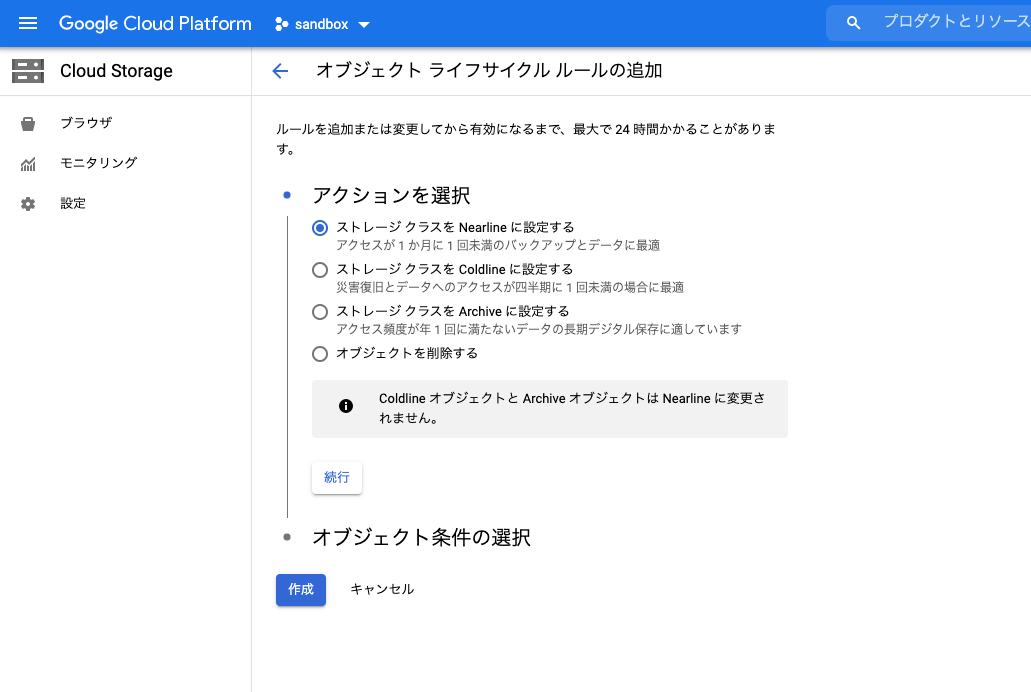Click the 作成 button
The width and height of the screenshot is (1031, 692).
pyautogui.click(x=300, y=589)
